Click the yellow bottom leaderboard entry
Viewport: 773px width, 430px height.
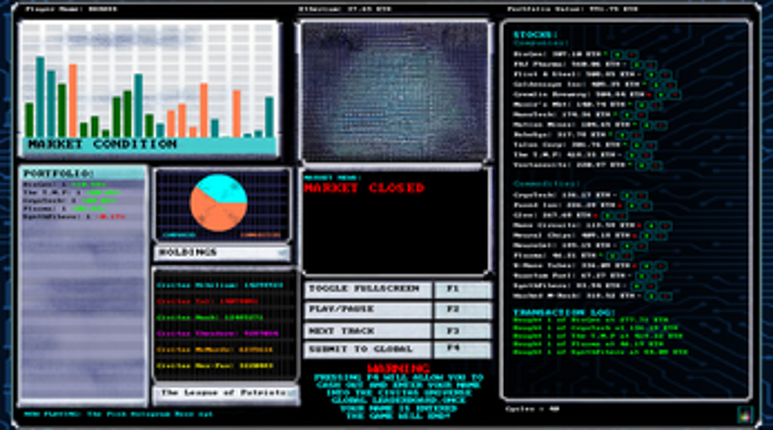coord(215,366)
